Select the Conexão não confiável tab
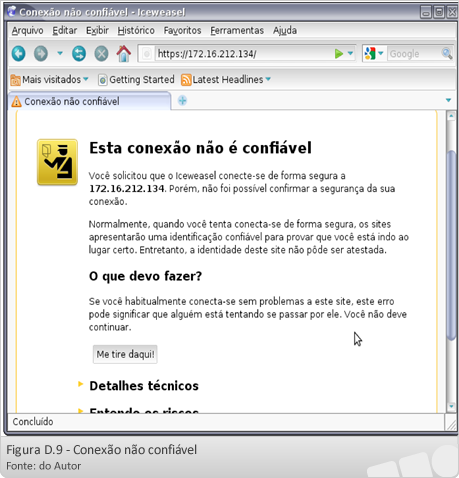 click(x=89, y=101)
